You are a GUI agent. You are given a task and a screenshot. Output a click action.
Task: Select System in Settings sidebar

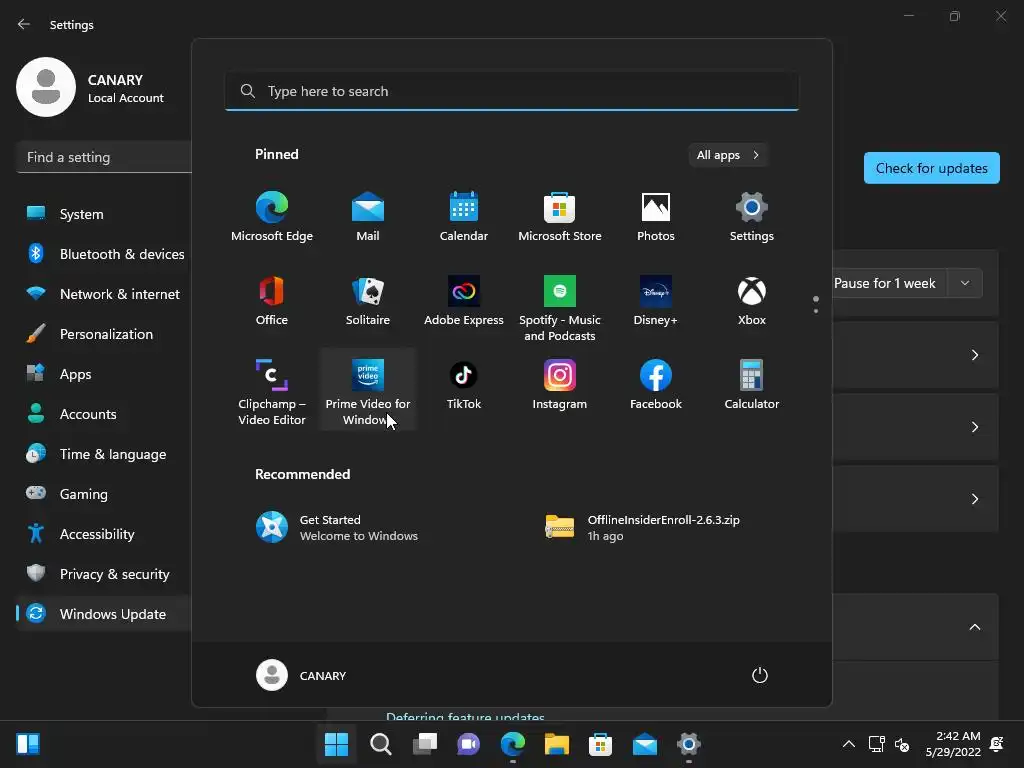[103, 214]
